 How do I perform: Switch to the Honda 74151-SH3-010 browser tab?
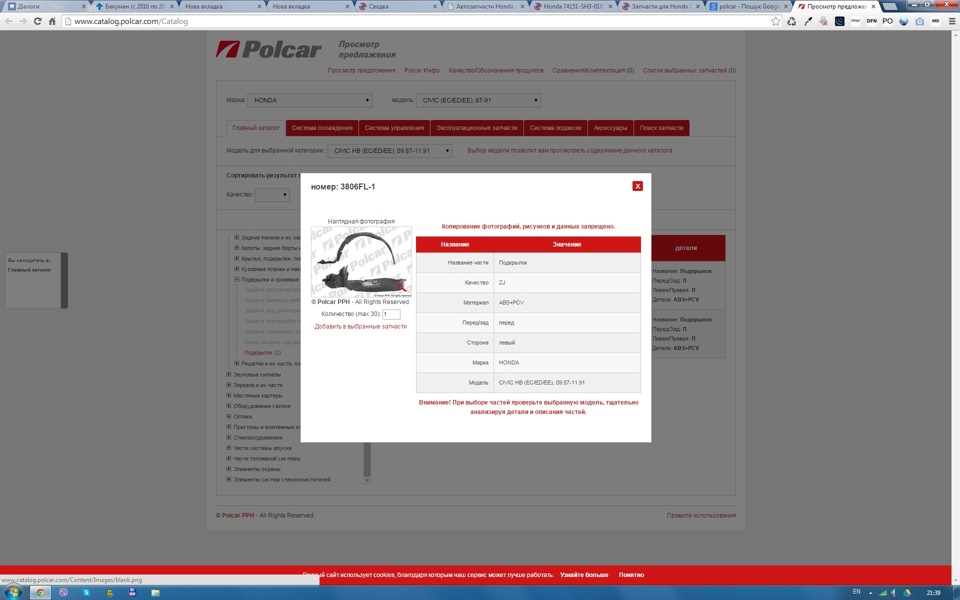[x=572, y=6]
